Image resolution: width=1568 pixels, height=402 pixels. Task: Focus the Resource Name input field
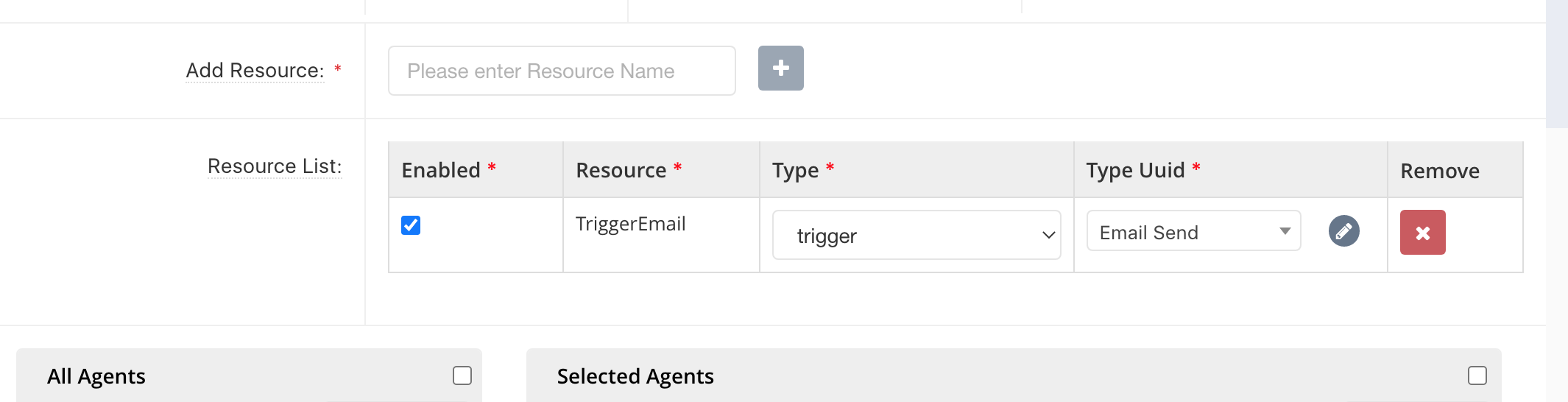click(562, 71)
